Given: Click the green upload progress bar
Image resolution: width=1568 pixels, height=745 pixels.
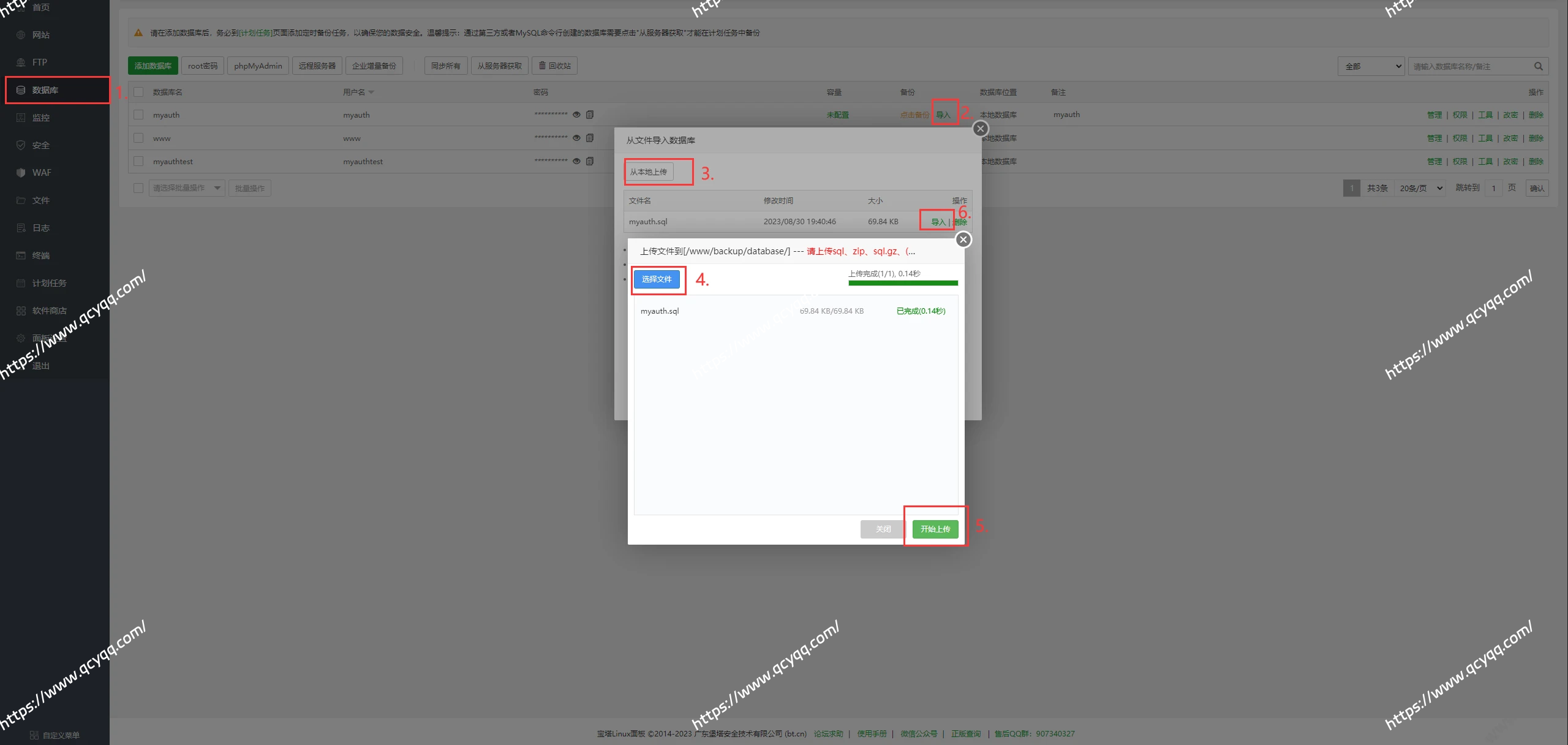Looking at the screenshot, I should click(903, 283).
